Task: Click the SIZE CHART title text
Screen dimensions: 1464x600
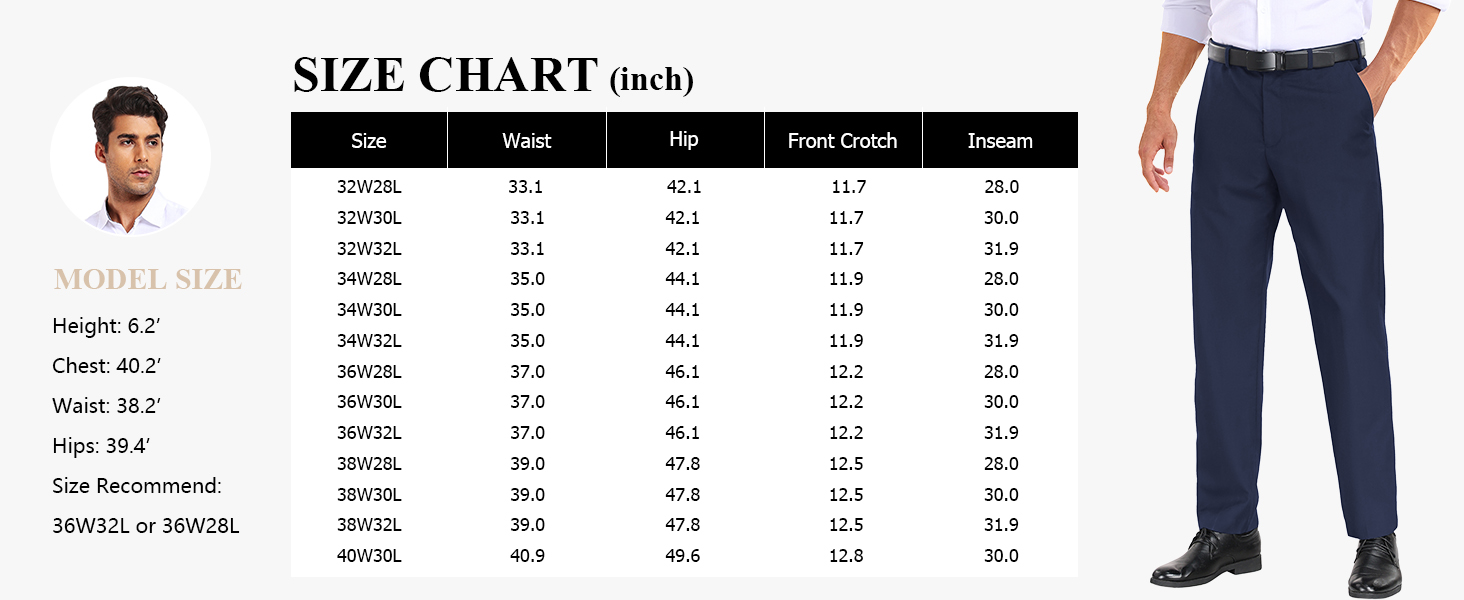Action: coord(445,76)
